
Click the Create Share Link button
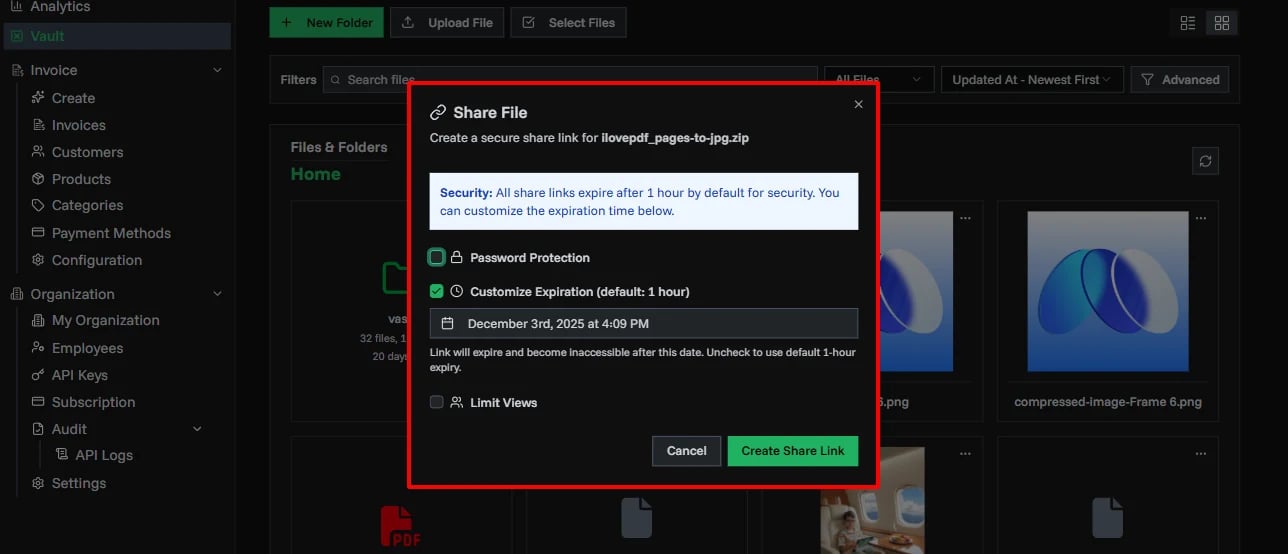[792, 451]
